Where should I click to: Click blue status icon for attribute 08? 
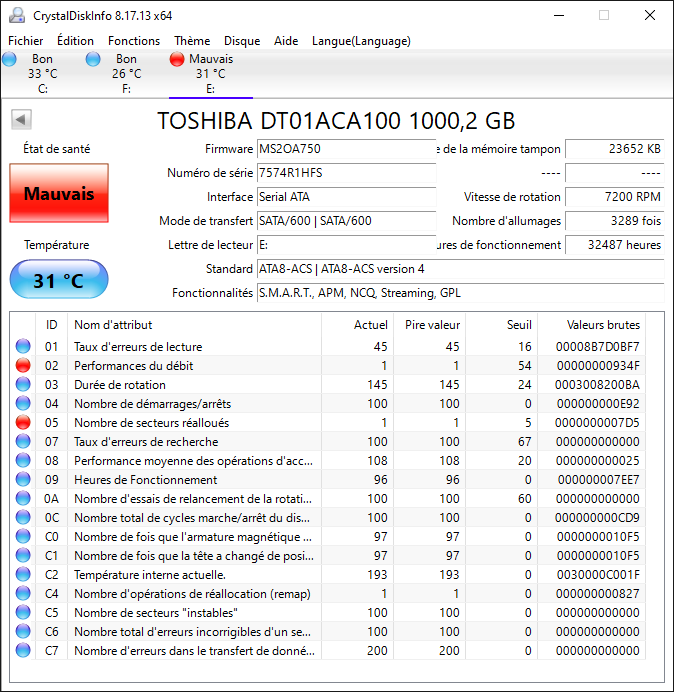coord(23,460)
